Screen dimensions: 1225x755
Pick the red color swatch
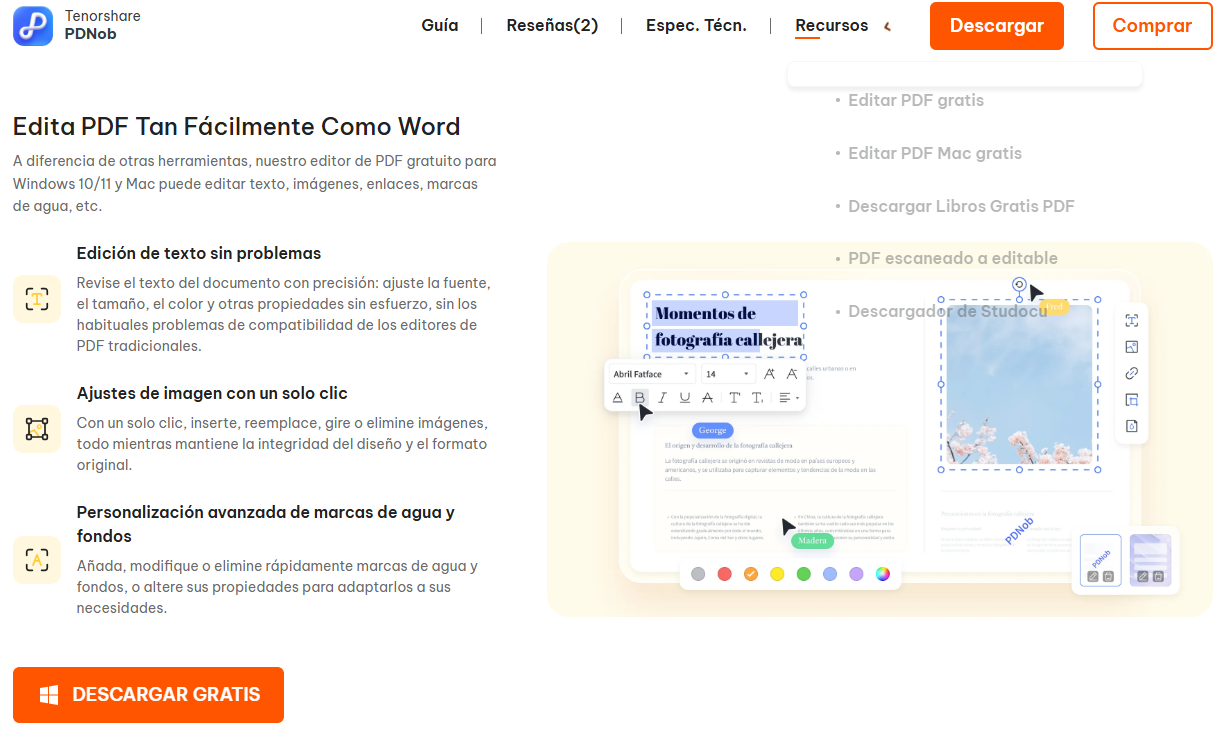(x=725, y=574)
